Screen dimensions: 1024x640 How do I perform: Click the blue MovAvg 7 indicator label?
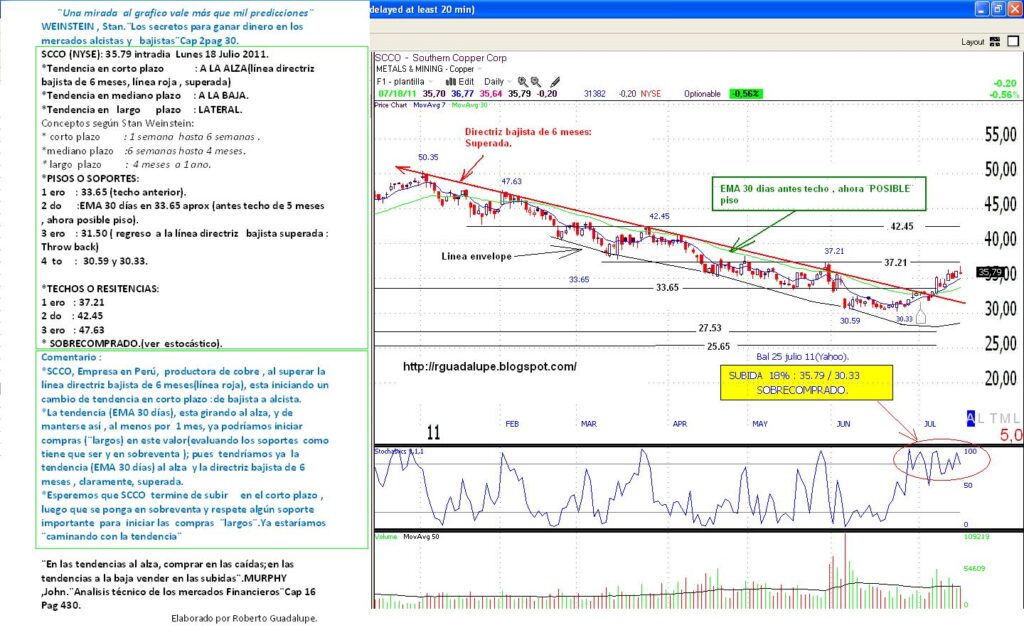(429, 104)
